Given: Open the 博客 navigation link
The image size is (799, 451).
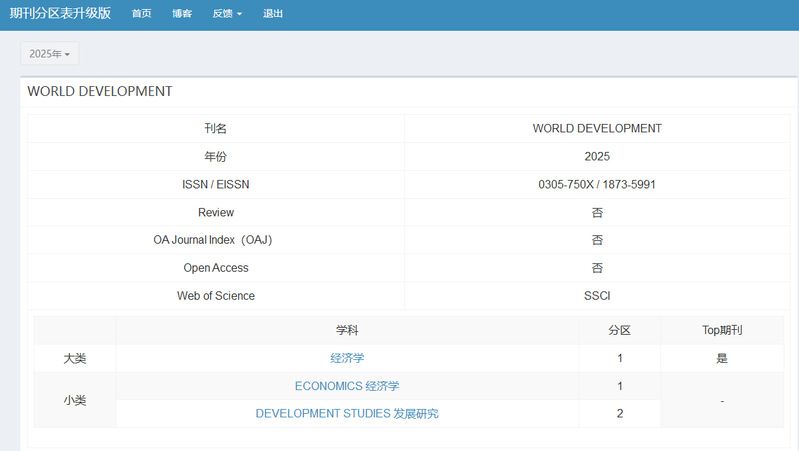Looking at the screenshot, I should point(182,14).
